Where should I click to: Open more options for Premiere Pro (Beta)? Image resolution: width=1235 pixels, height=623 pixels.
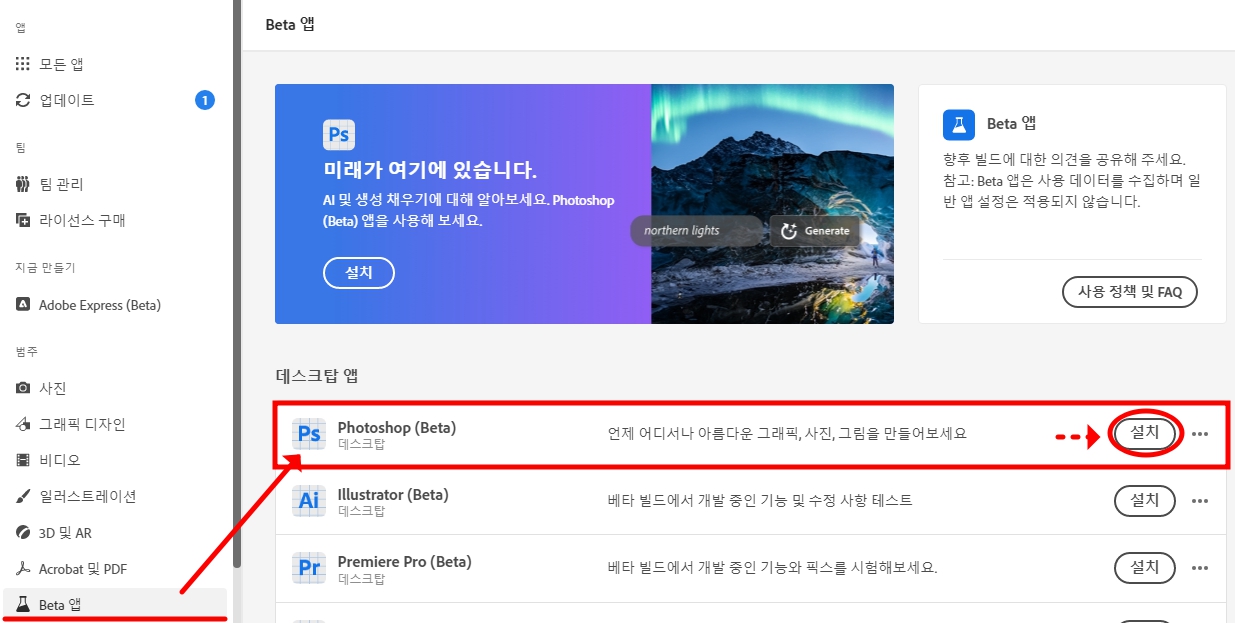(x=1200, y=568)
